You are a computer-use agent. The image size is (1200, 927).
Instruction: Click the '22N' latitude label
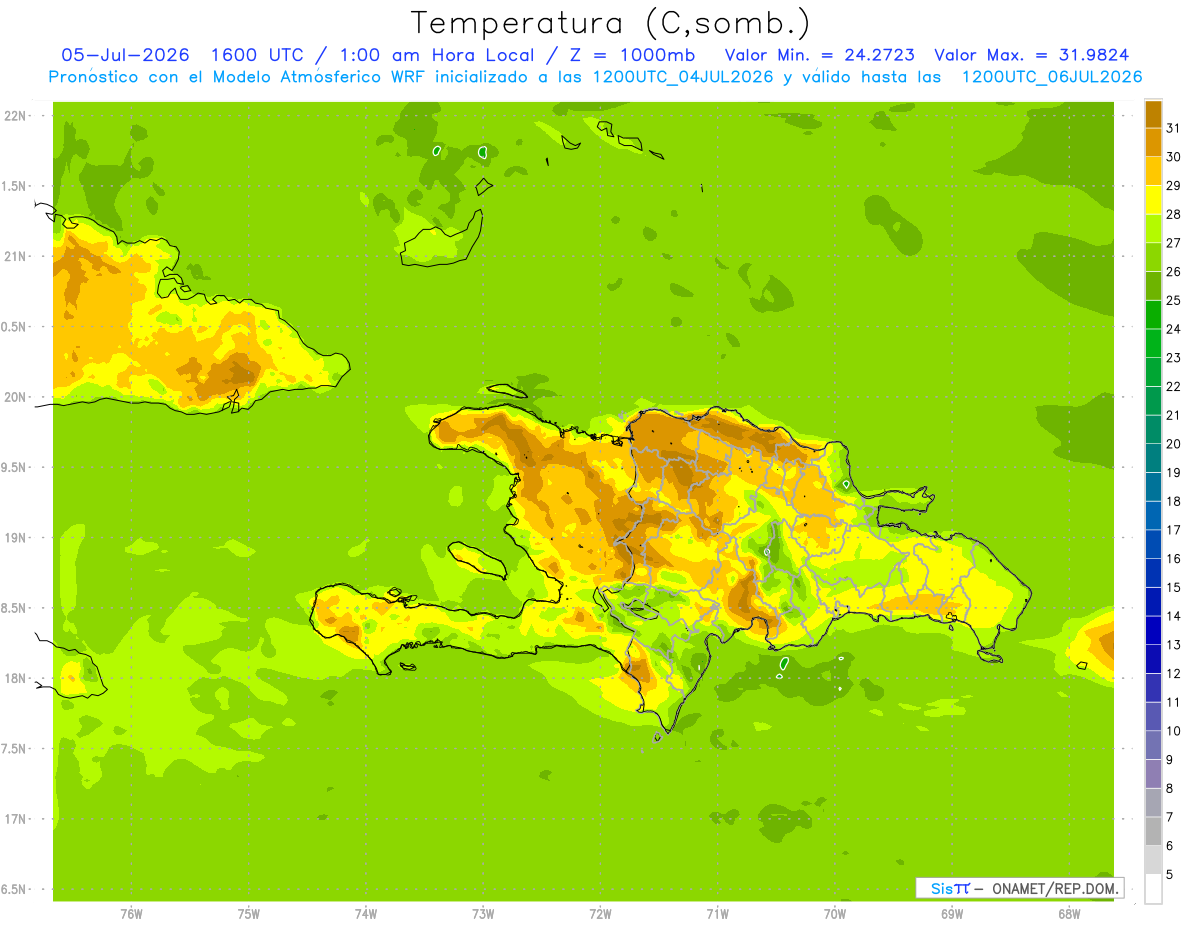pyautogui.click(x=14, y=116)
